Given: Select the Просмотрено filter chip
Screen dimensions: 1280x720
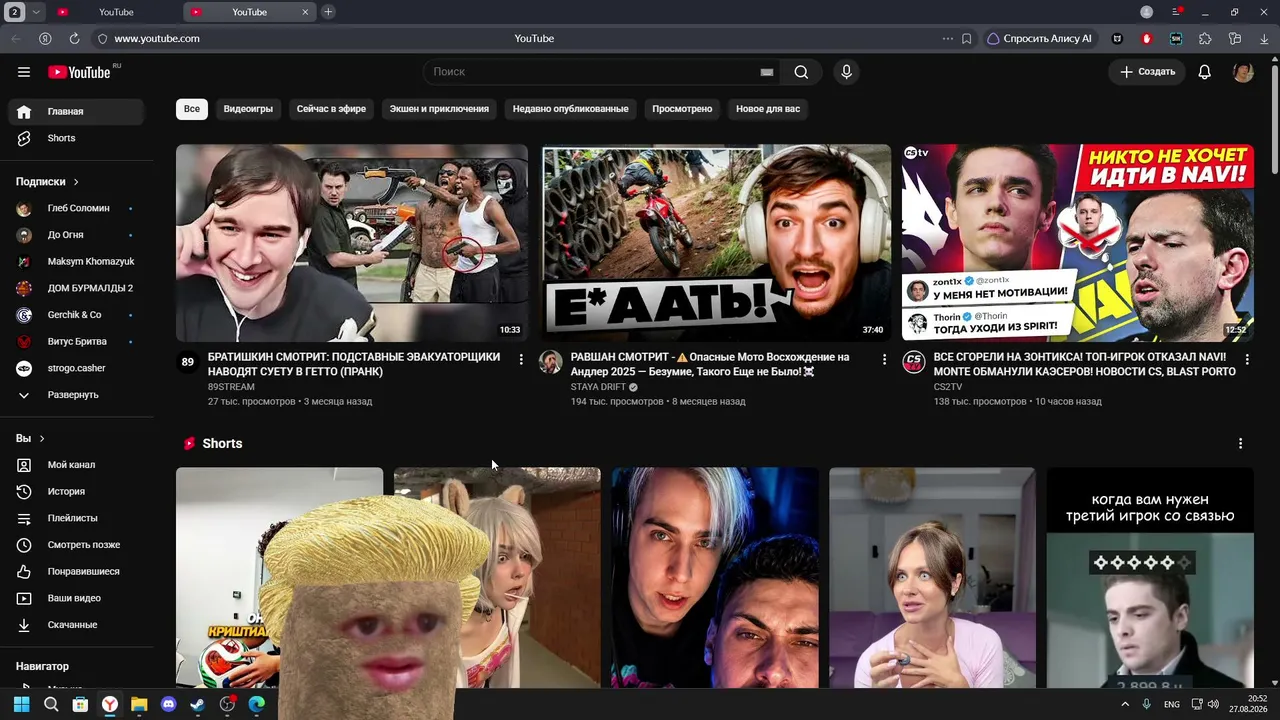Looking at the screenshot, I should [682, 109].
